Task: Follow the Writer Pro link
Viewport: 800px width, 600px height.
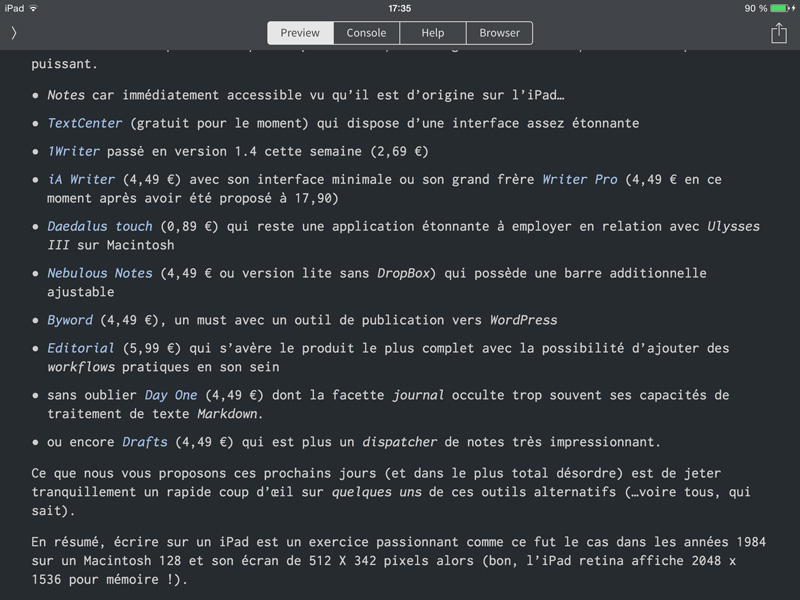Action: [580, 179]
